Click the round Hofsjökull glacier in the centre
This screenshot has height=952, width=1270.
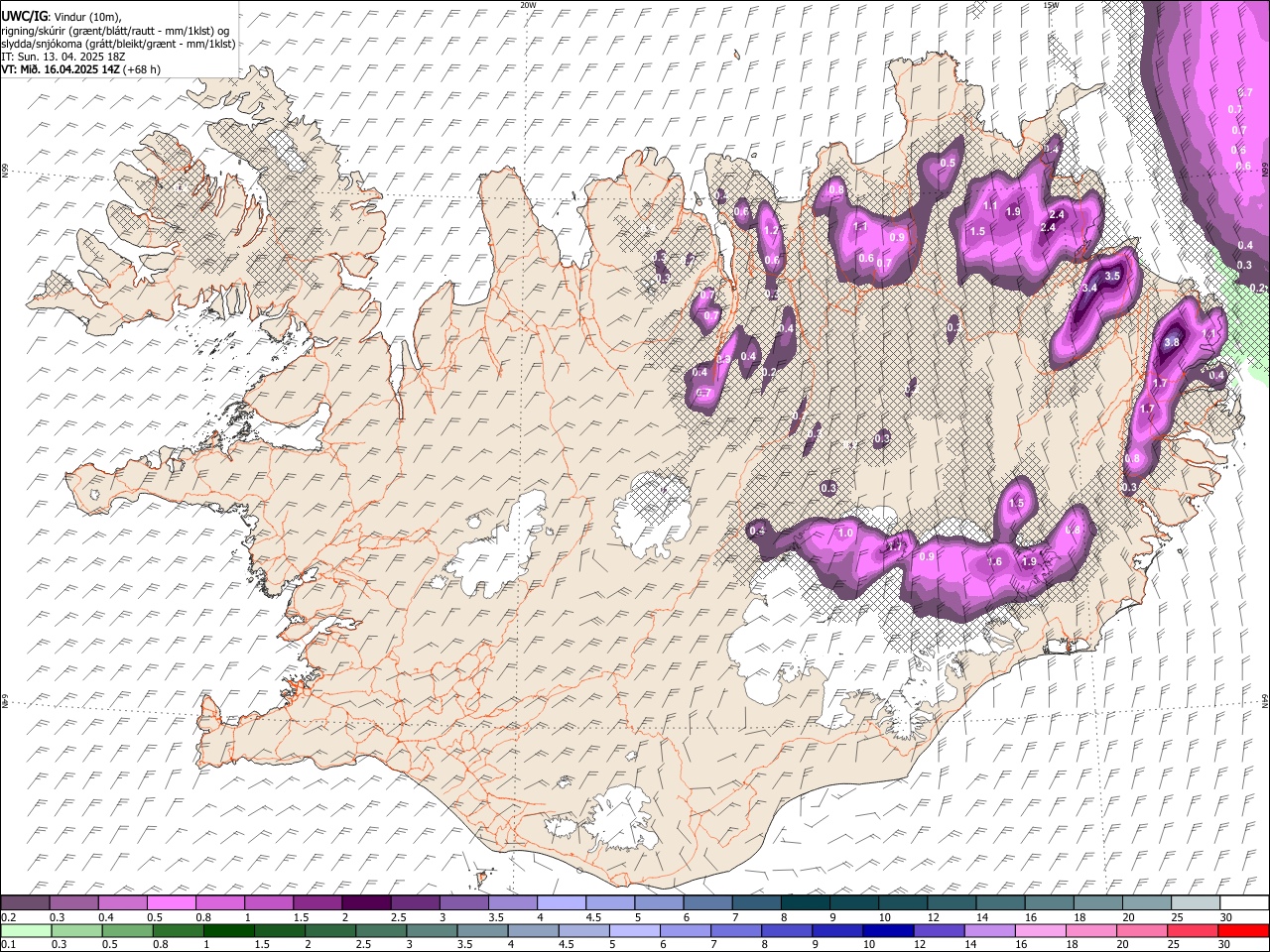pyautogui.click(x=652, y=511)
